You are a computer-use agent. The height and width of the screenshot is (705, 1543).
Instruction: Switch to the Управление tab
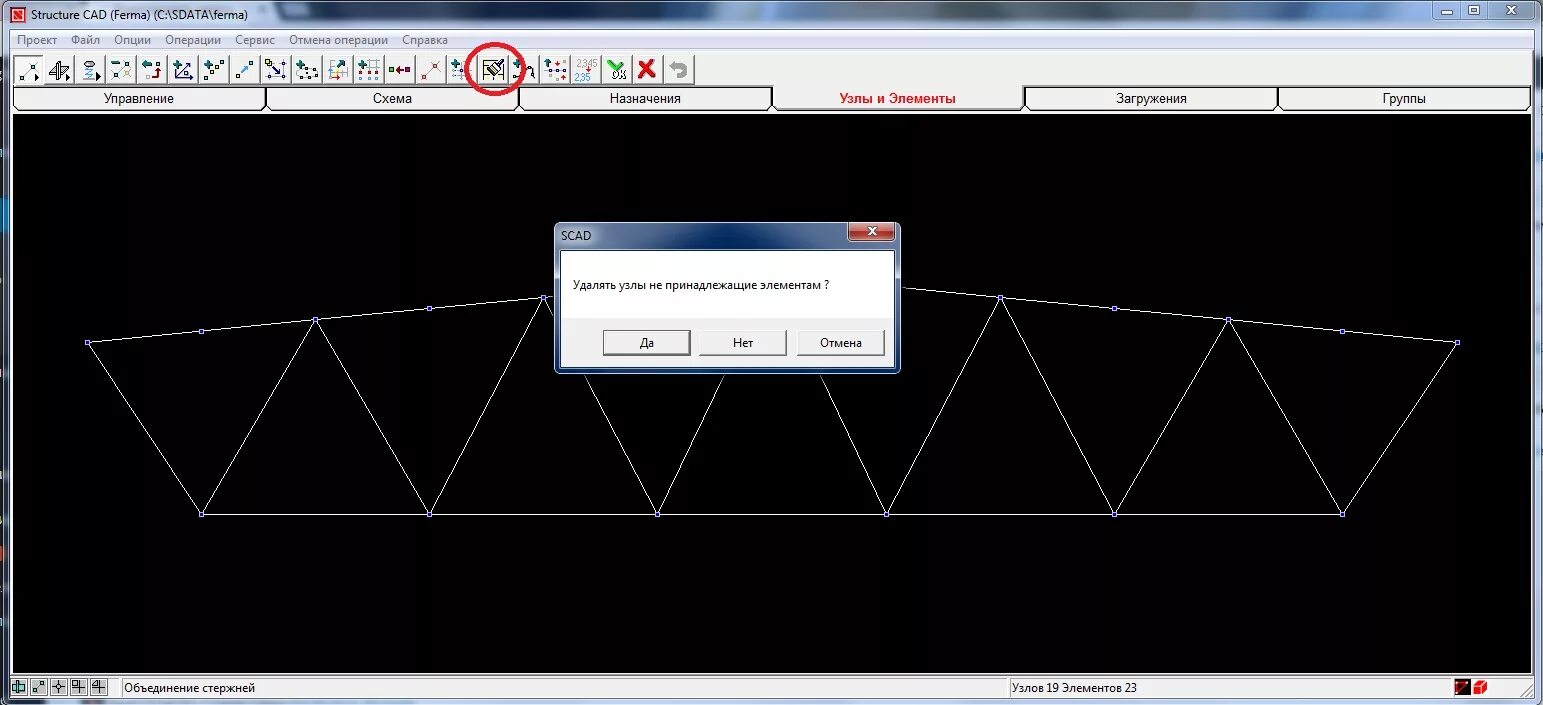[x=139, y=98]
